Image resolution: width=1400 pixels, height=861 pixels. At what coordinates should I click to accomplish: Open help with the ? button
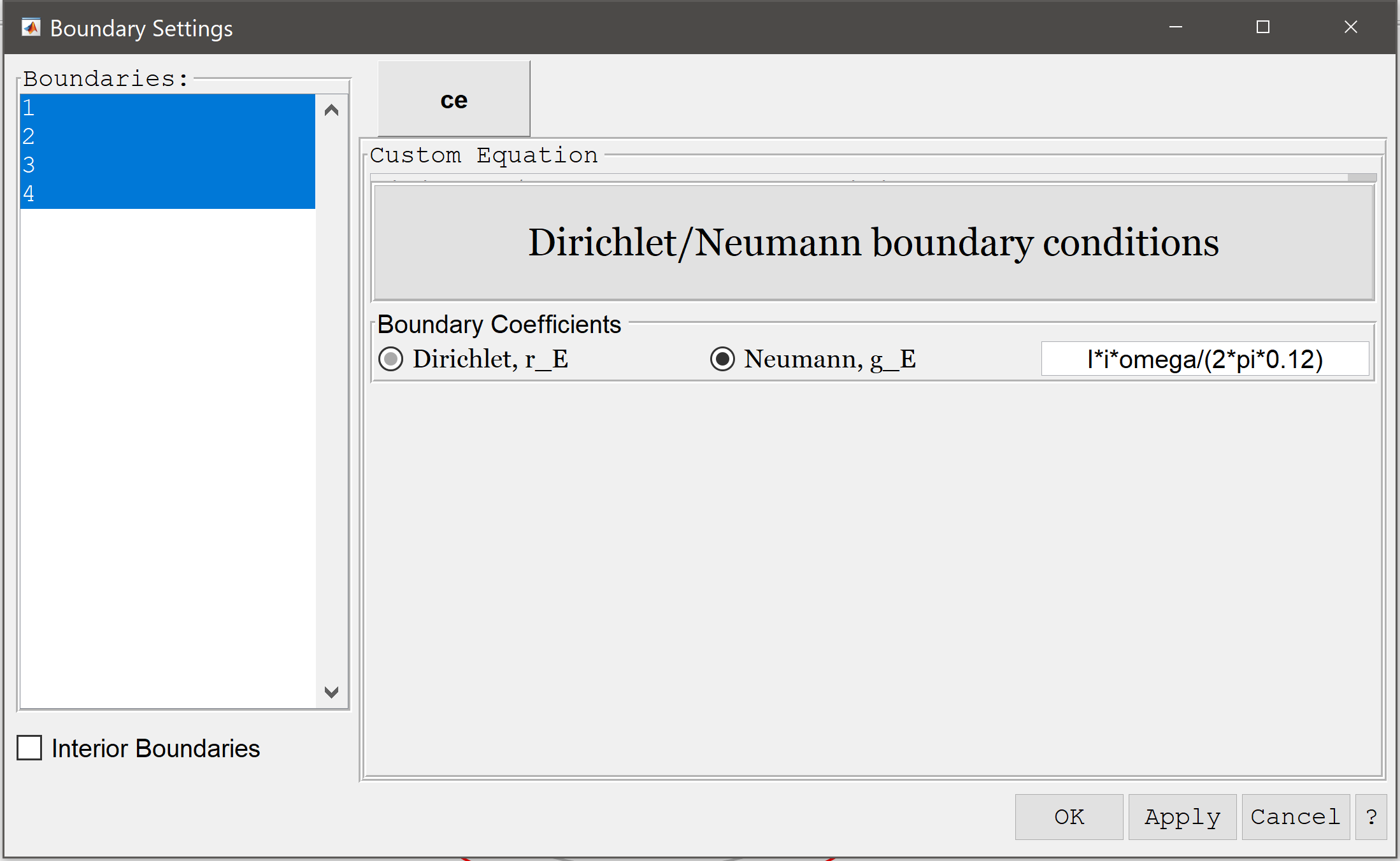[1371, 816]
